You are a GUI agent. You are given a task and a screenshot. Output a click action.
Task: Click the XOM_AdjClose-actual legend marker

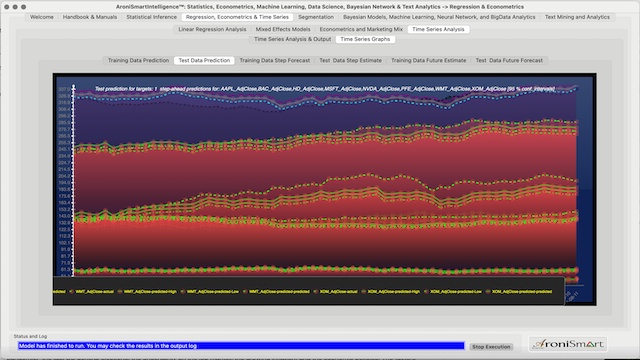pyautogui.click(x=316, y=291)
